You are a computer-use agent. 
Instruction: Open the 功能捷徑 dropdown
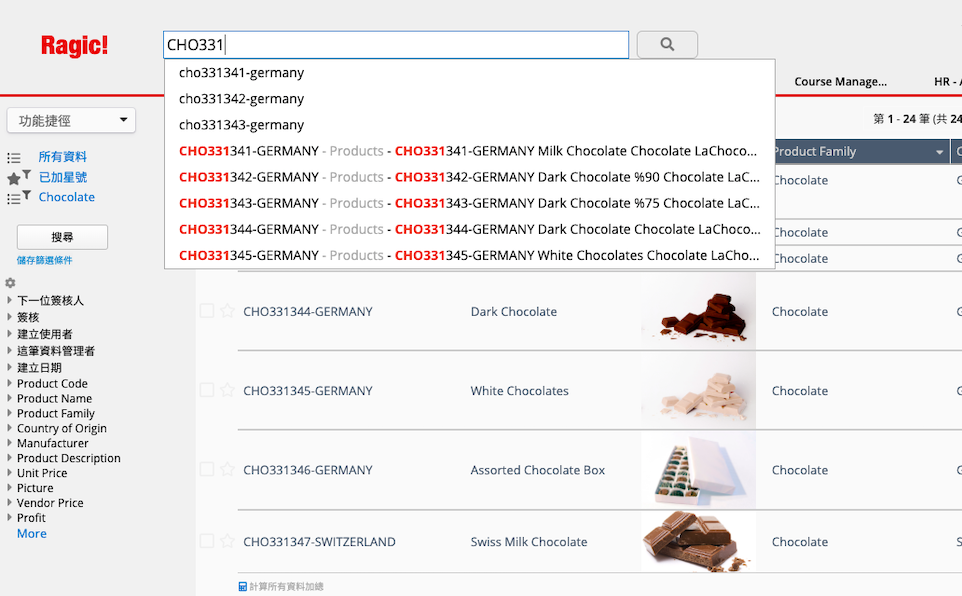click(71, 121)
